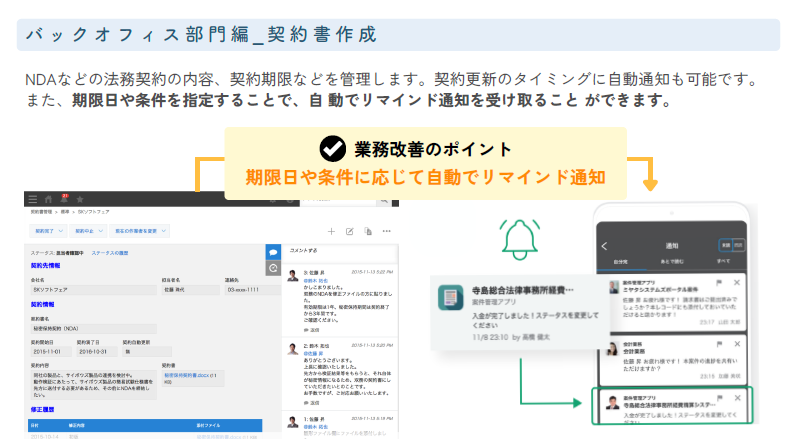Flag the 寺島総合法律事務所 notification in phone list
The image size is (791, 439).
pos(719,398)
